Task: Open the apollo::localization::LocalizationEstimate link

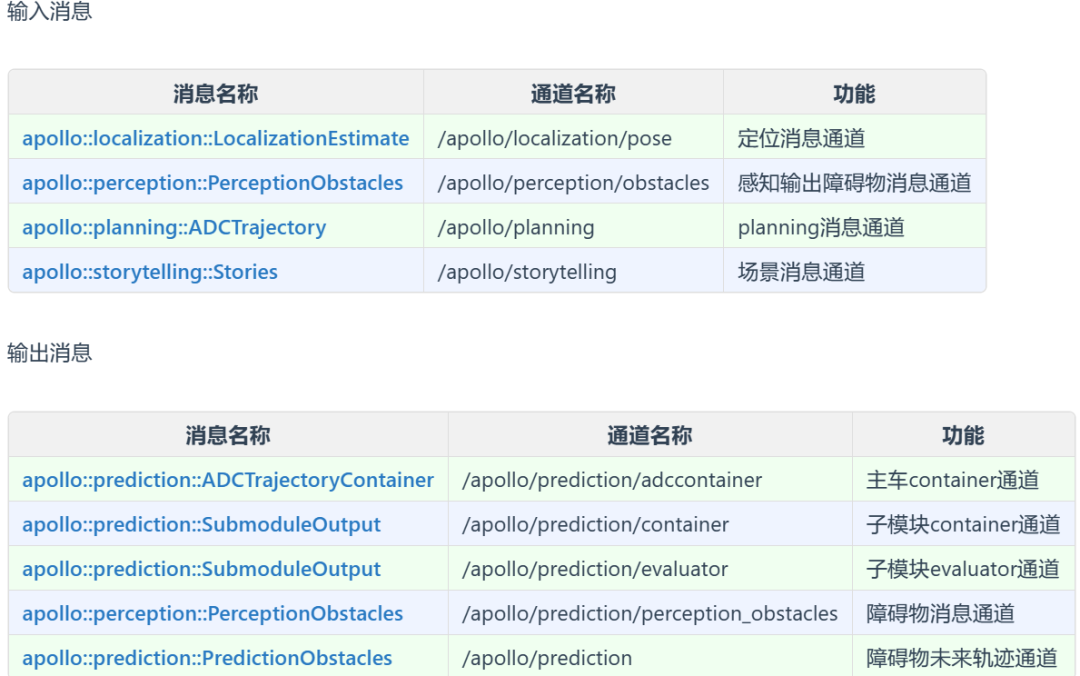Action: pyautogui.click(x=215, y=138)
